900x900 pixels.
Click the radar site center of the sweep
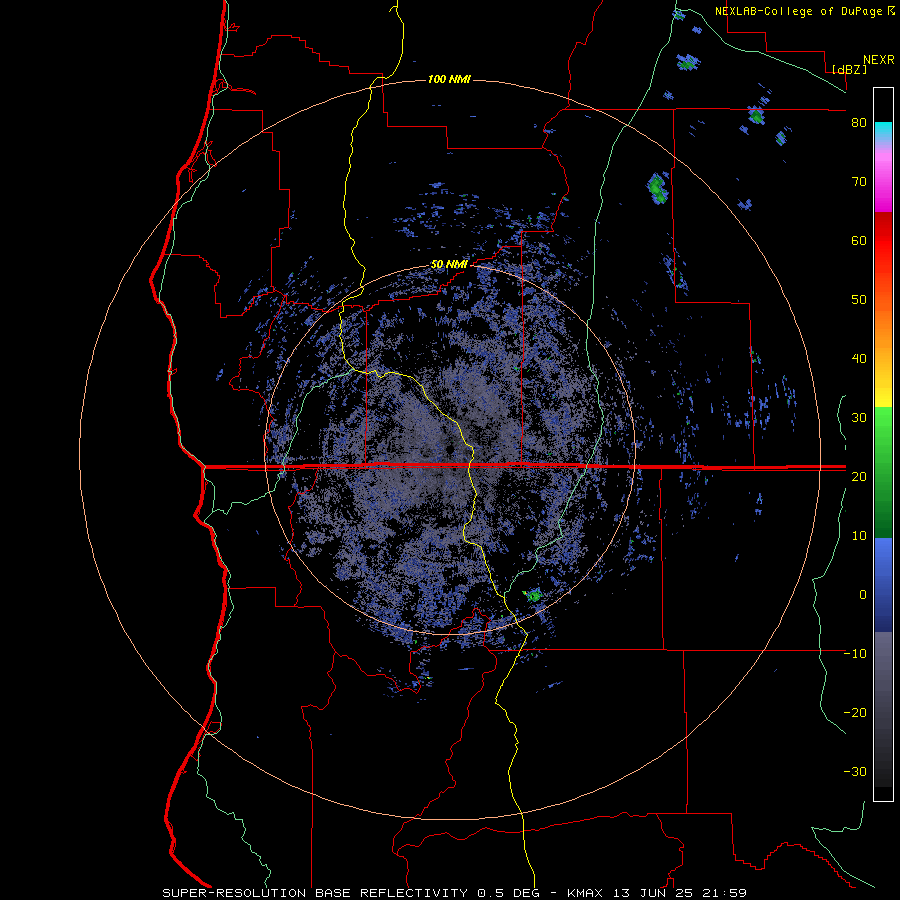click(449, 448)
